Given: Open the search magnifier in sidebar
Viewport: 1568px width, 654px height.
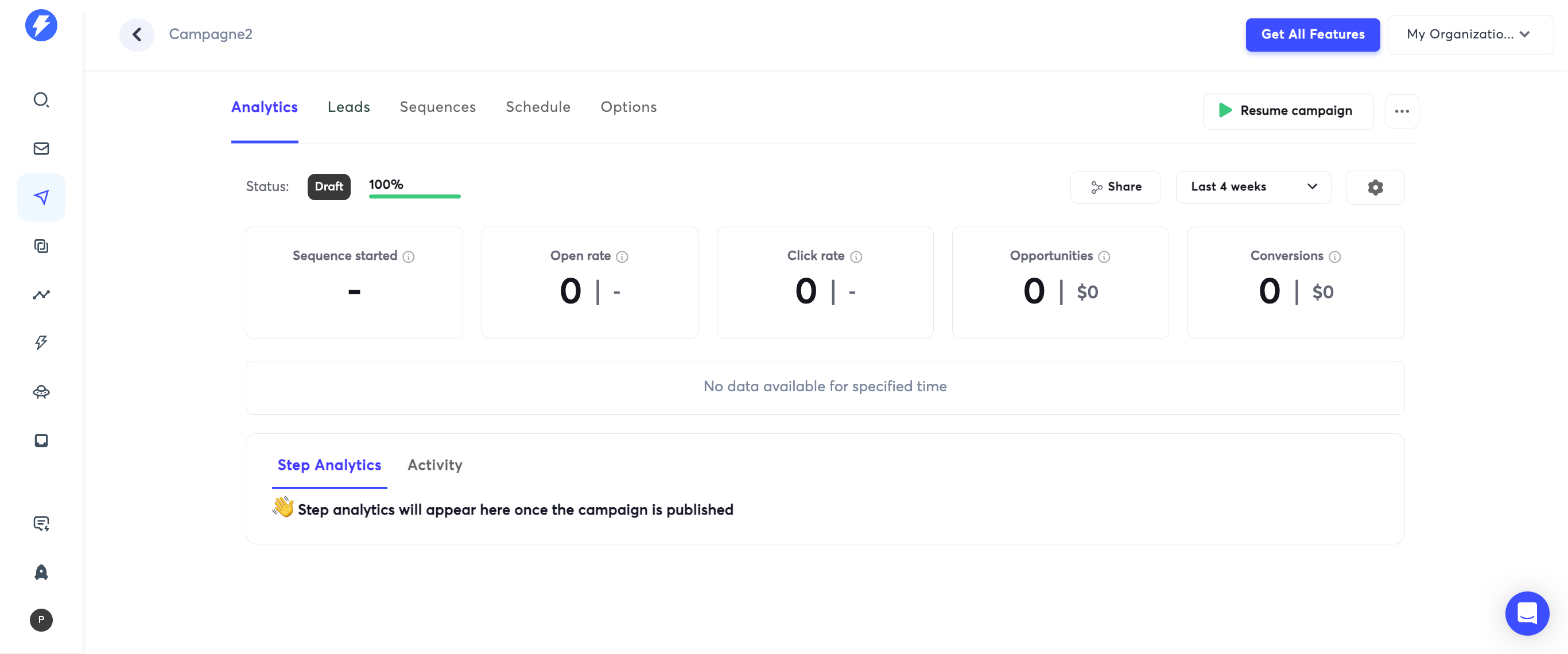Looking at the screenshot, I should pyautogui.click(x=41, y=100).
